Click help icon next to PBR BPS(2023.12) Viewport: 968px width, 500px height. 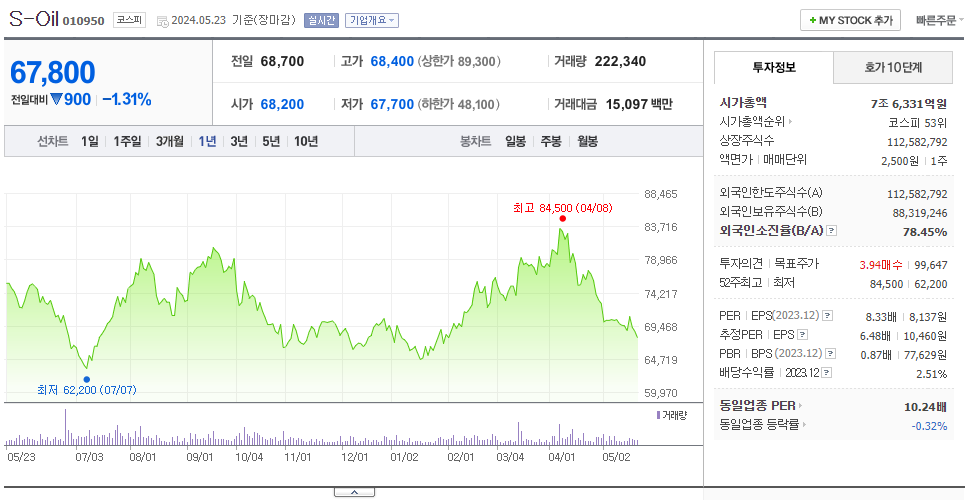[831, 354]
